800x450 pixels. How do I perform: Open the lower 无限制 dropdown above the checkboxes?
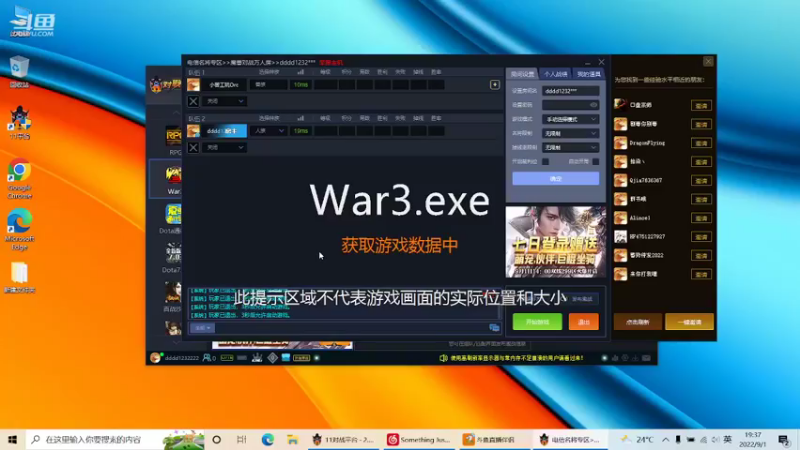click(x=570, y=148)
